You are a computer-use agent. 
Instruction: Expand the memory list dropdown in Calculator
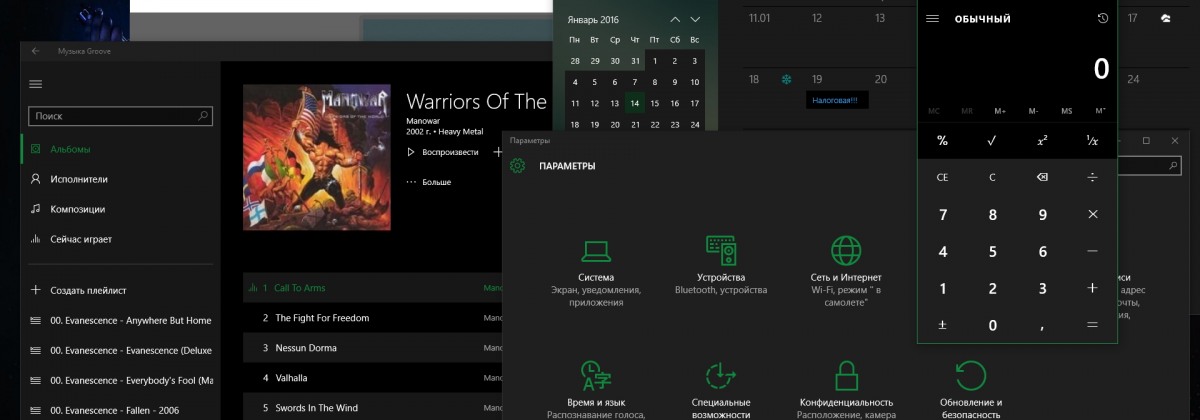[x=1100, y=111]
